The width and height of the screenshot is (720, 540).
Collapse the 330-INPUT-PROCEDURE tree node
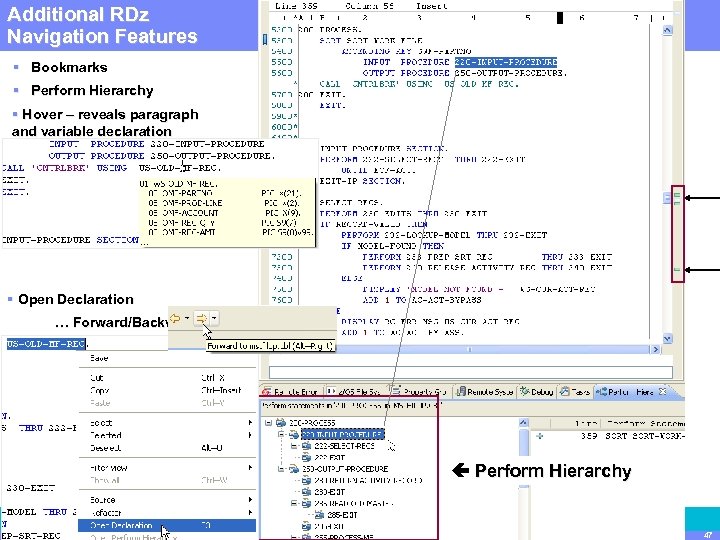pos(281,434)
